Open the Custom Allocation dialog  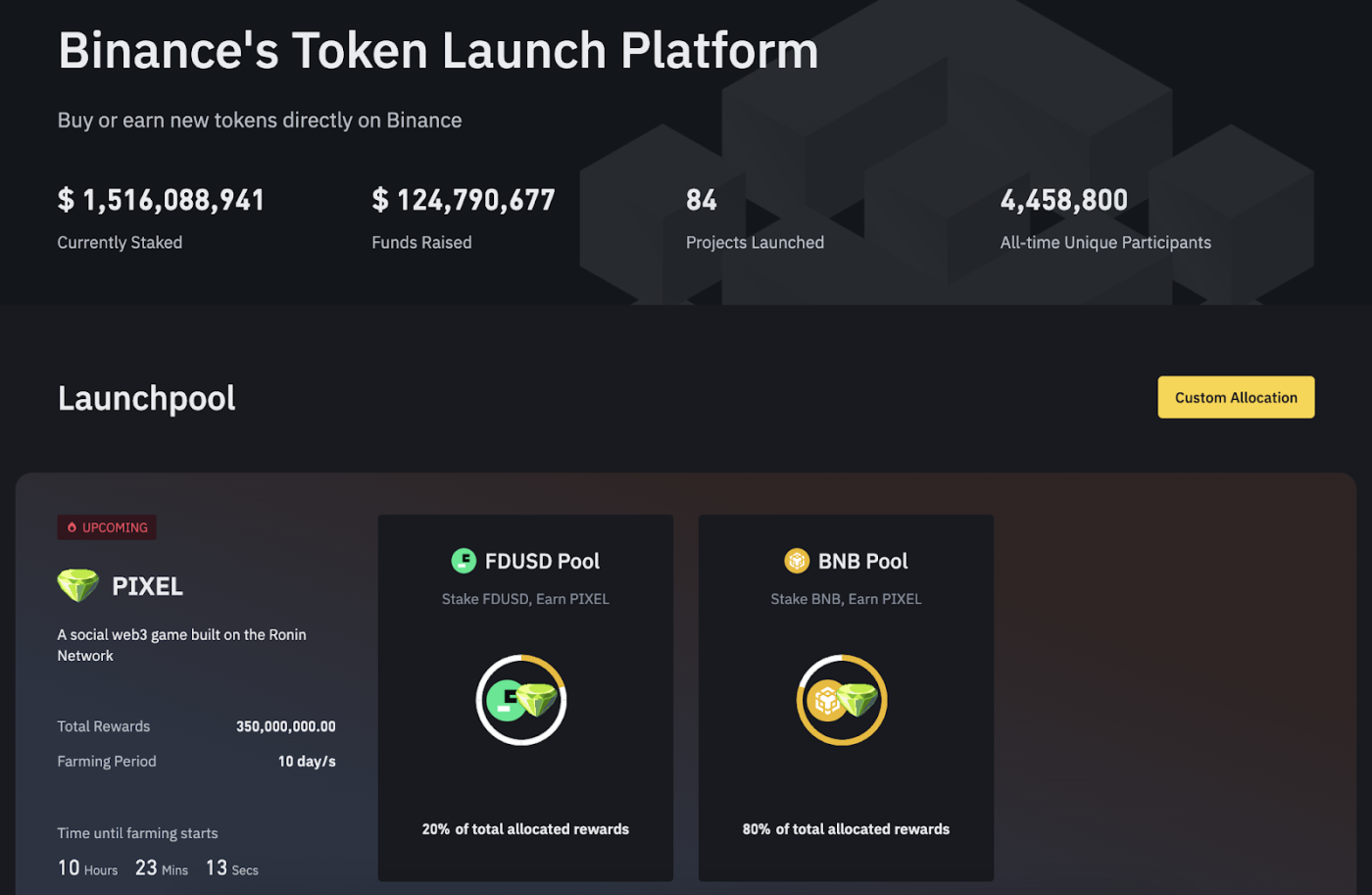[1236, 397]
